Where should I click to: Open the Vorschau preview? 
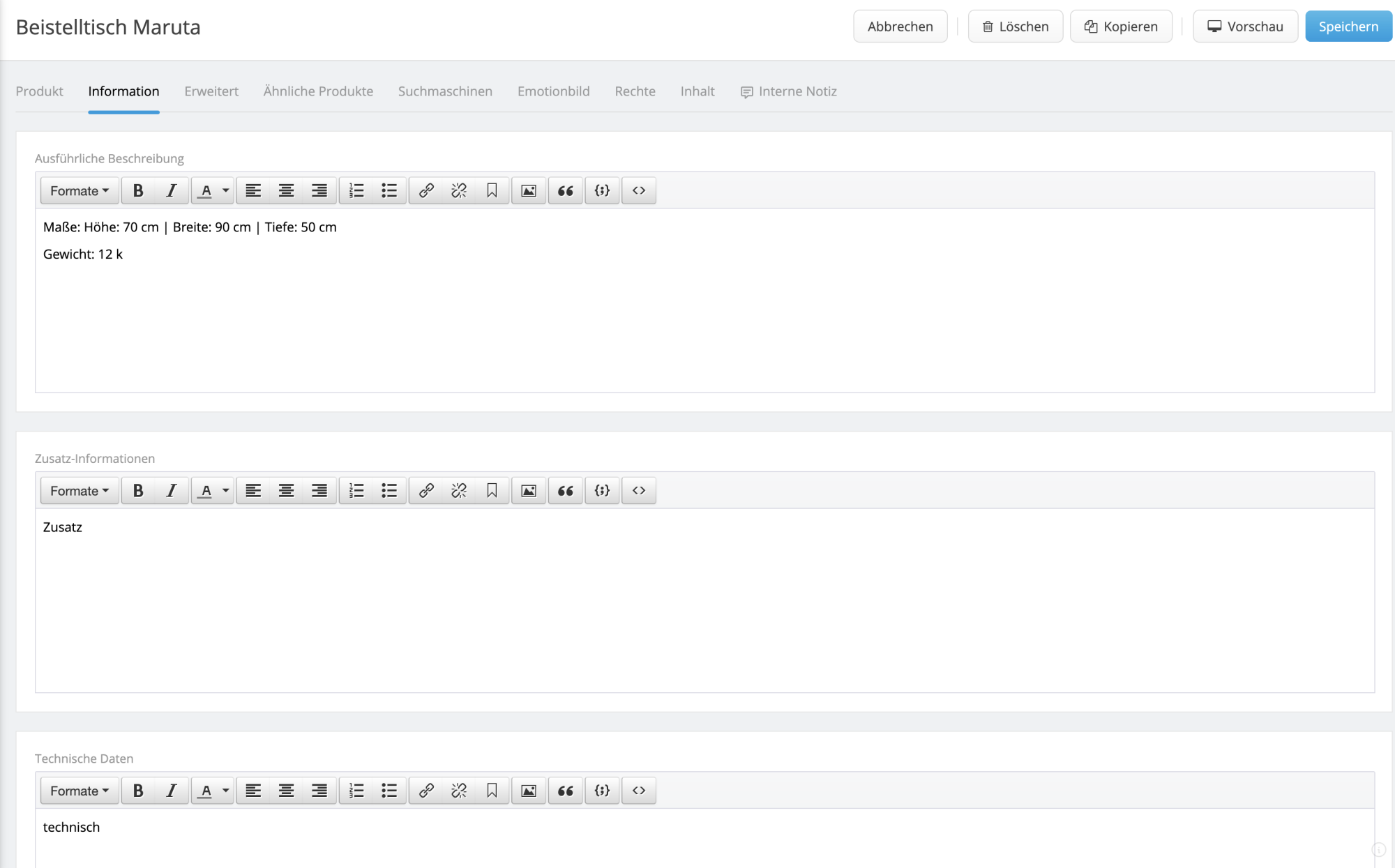coord(1245,26)
